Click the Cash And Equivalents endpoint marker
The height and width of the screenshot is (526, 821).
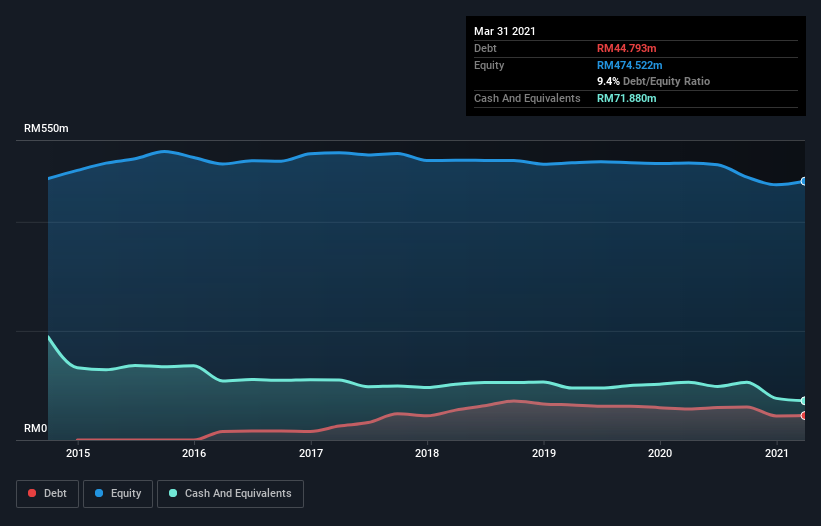tap(804, 401)
